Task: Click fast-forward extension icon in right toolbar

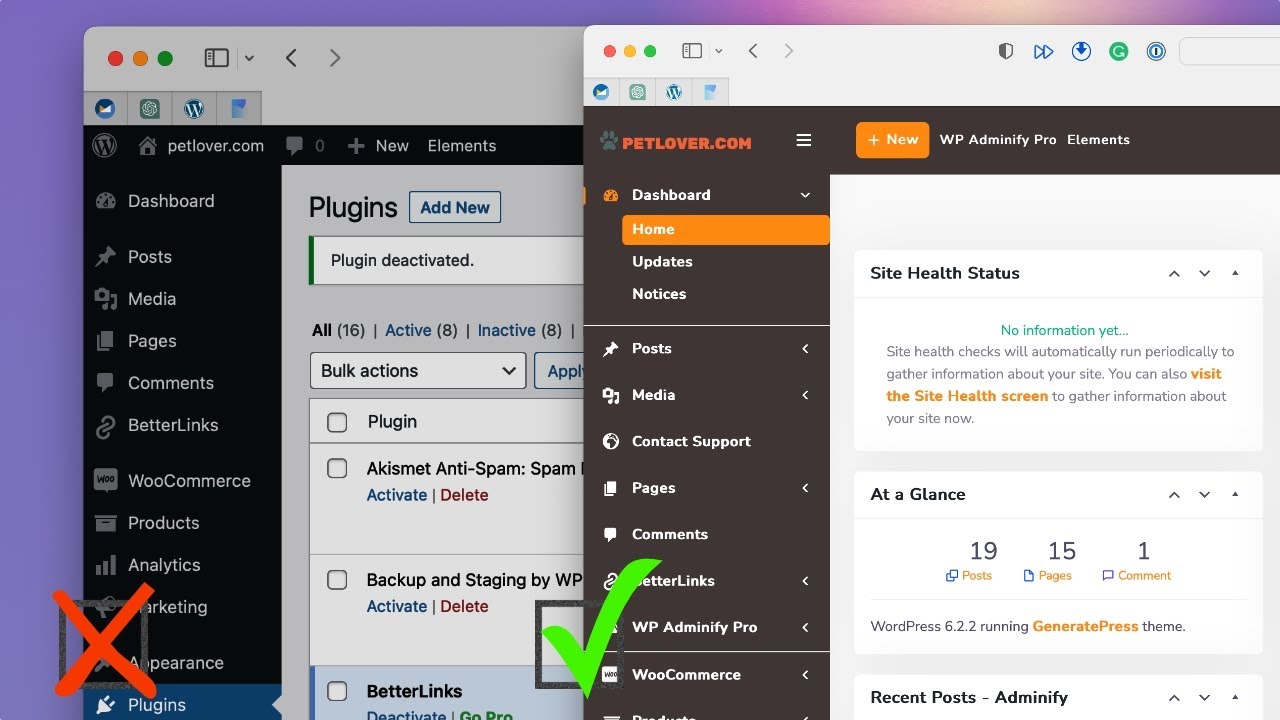Action: tap(1043, 51)
